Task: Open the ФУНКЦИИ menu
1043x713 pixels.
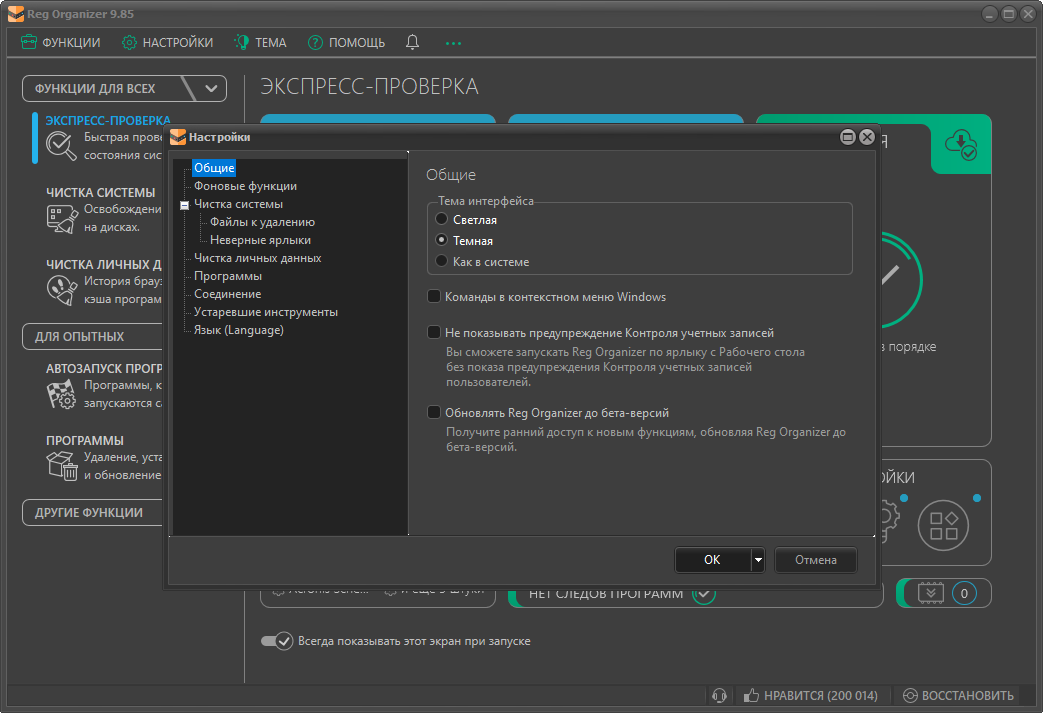Action: point(61,43)
